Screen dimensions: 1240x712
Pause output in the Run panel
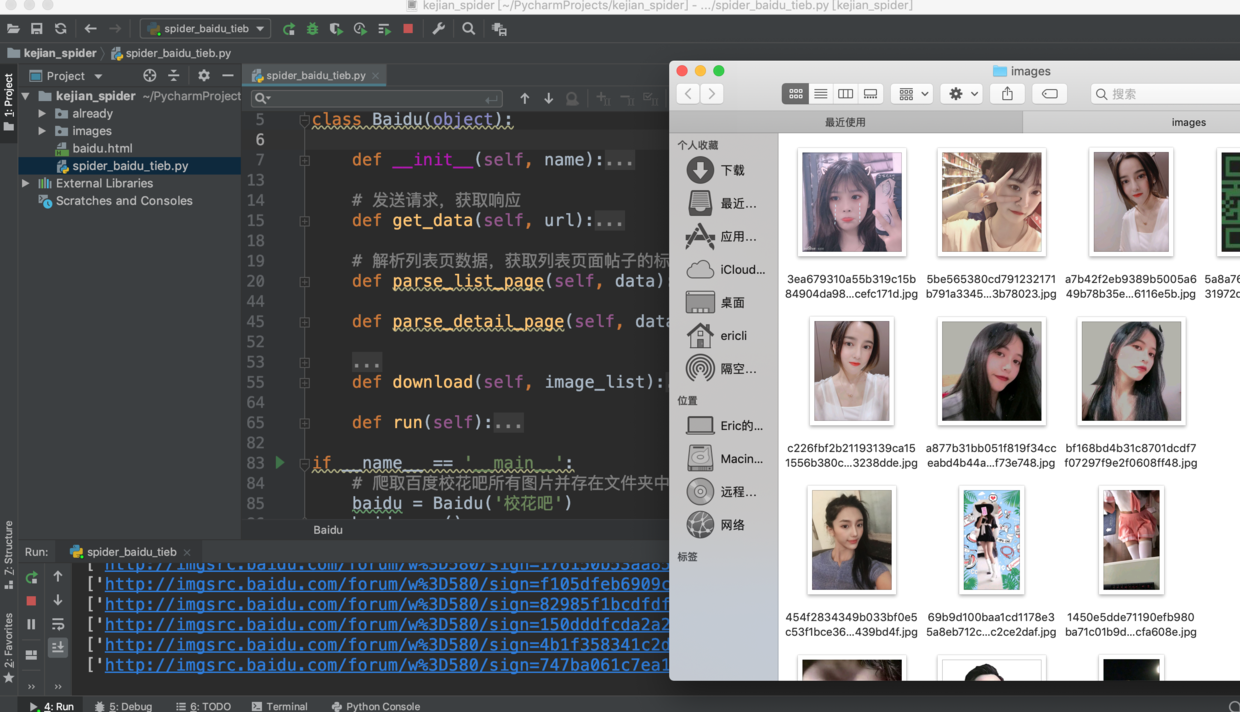(31, 624)
